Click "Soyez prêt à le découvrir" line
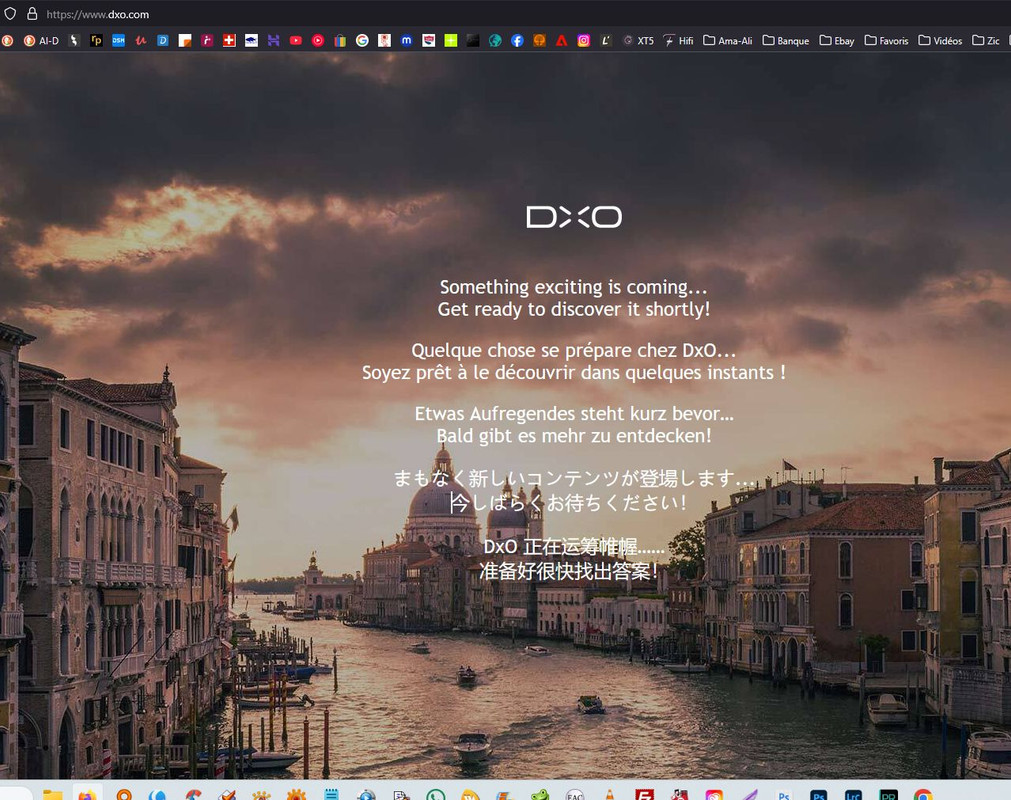 pyautogui.click(x=574, y=373)
